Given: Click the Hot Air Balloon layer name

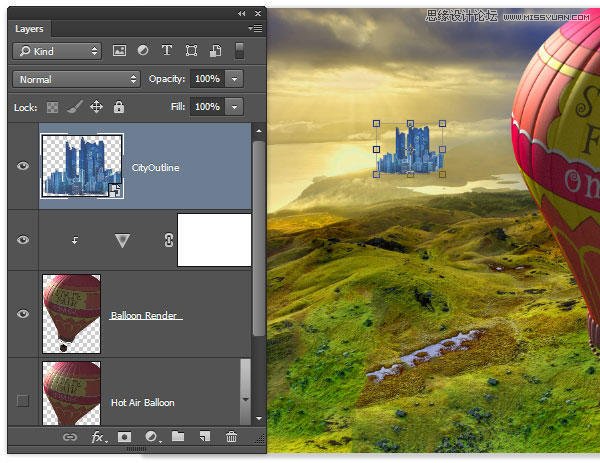Looking at the screenshot, I should coord(143,403).
